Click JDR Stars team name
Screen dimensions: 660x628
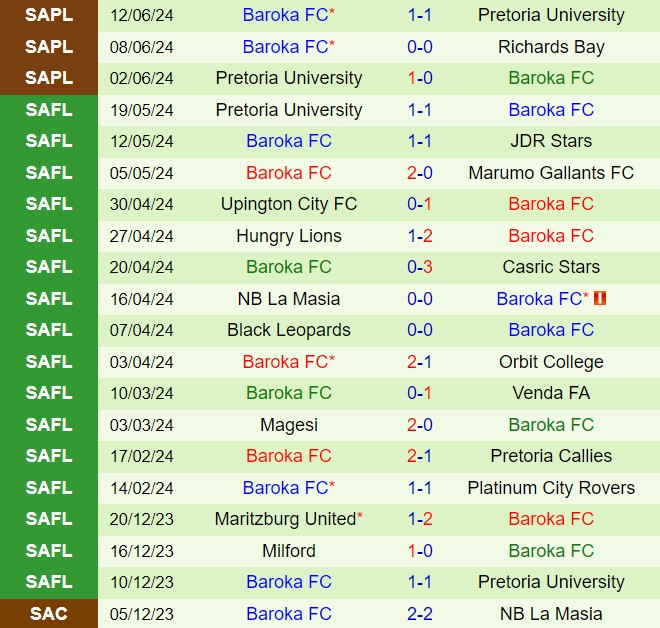(551, 141)
